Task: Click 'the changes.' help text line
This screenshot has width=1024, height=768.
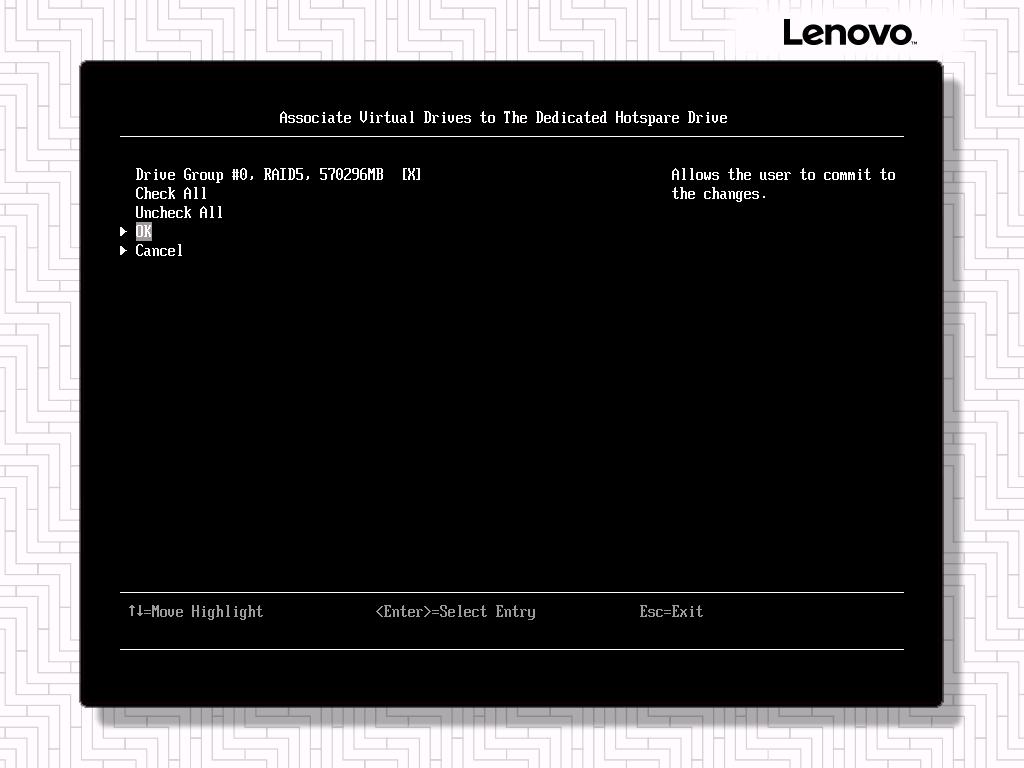Action: (x=719, y=194)
